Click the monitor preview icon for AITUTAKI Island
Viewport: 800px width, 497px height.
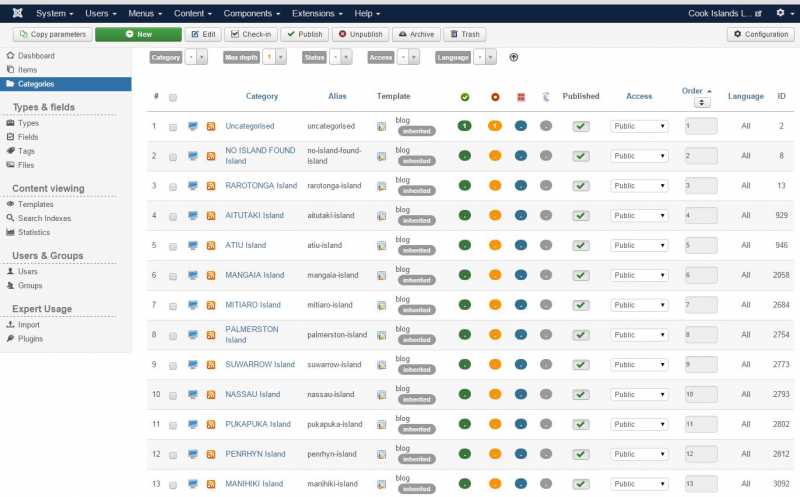click(193, 216)
